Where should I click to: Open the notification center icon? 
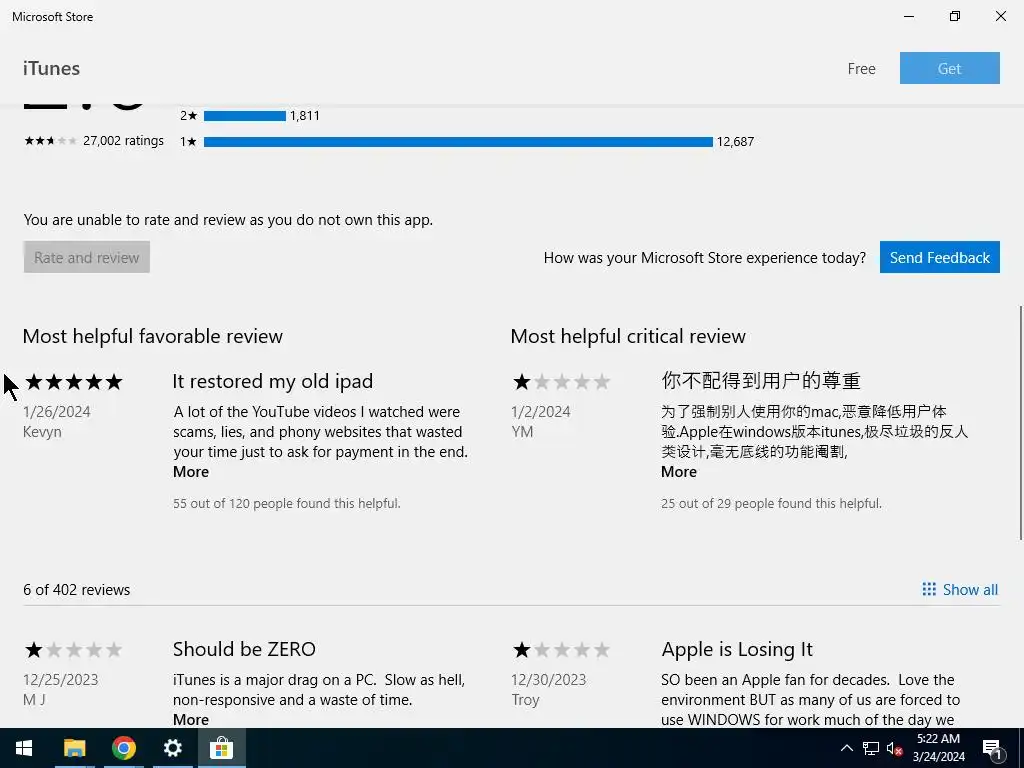click(x=991, y=748)
